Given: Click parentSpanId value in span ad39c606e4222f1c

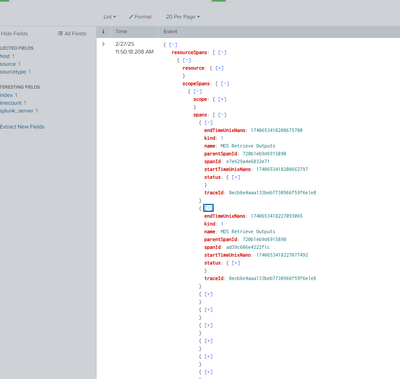Looking at the screenshot, I should (264, 239).
